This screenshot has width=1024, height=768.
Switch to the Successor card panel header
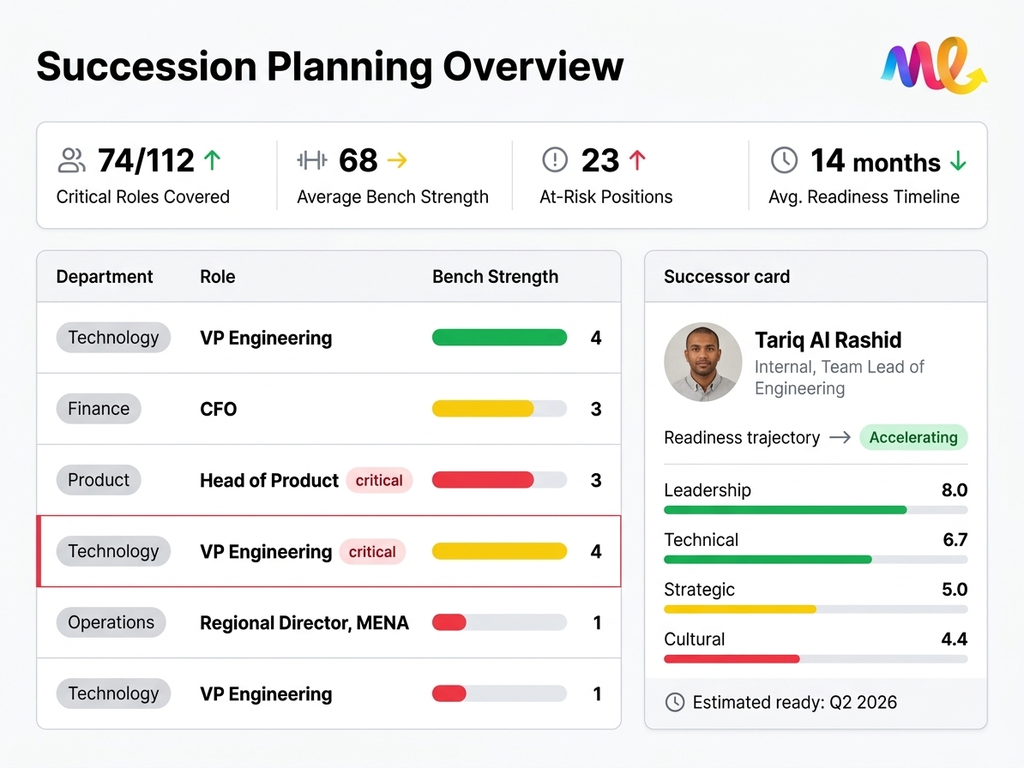coord(725,277)
